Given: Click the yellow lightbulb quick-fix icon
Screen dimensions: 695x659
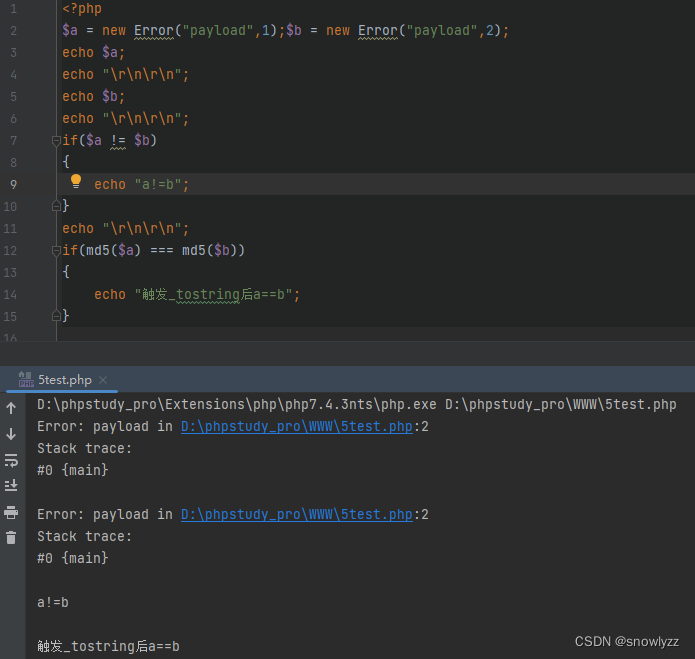Looking at the screenshot, I should click(76, 182).
